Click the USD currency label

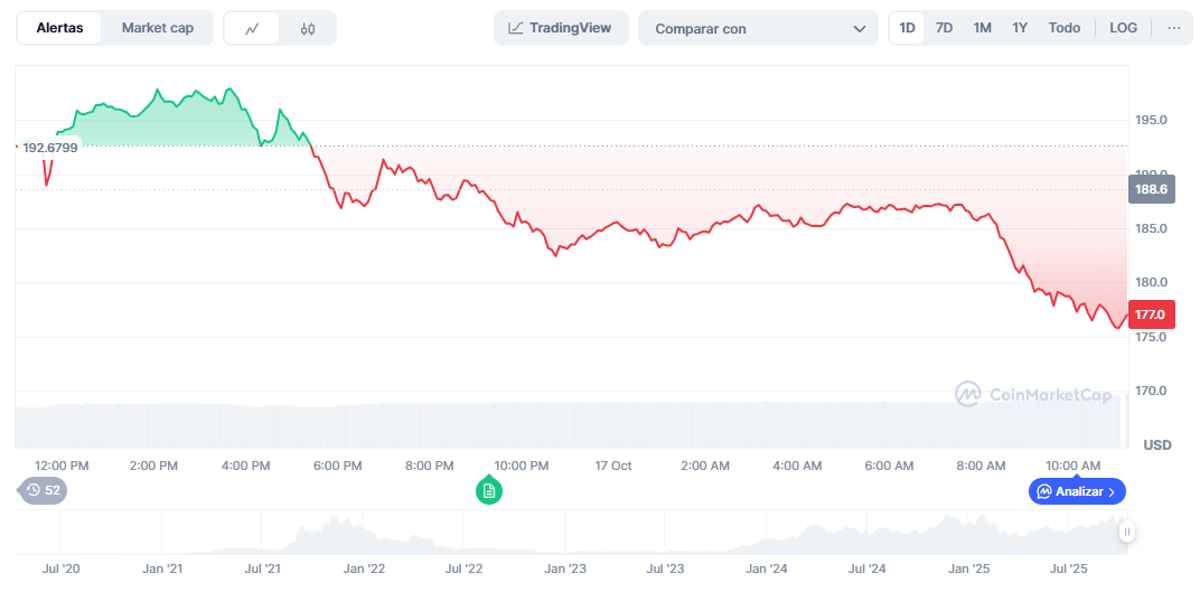click(1157, 444)
